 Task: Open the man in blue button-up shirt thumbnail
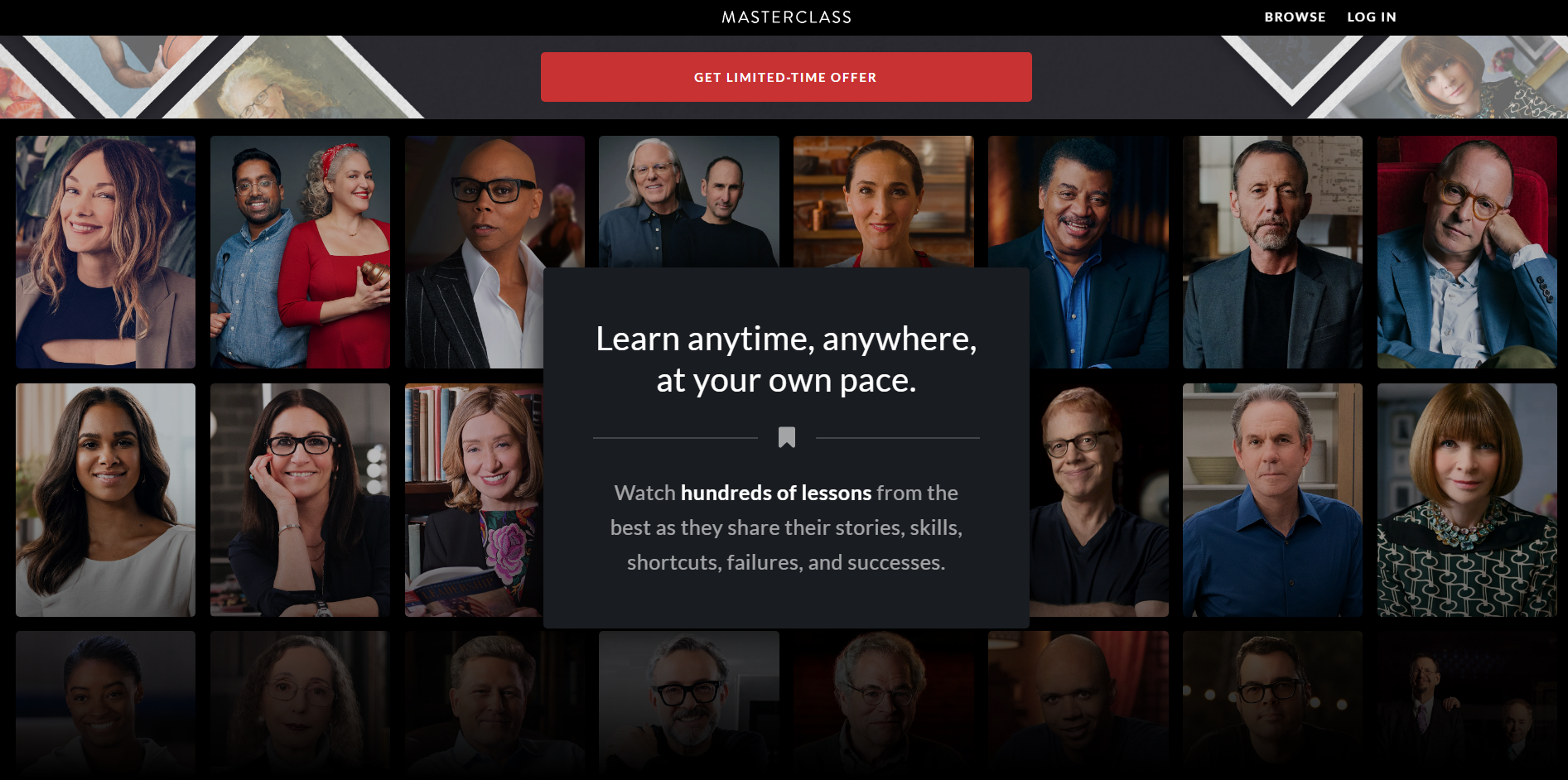point(1272,499)
